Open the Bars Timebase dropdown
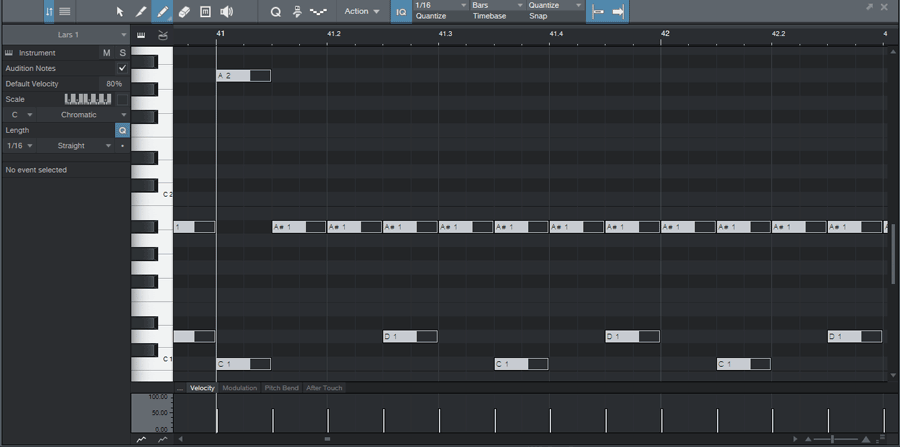 497,5
